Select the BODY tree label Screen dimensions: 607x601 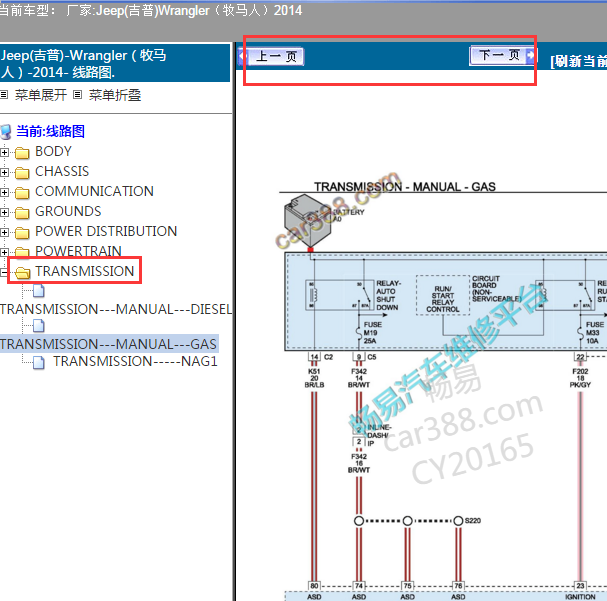click(x=53, y=151)
